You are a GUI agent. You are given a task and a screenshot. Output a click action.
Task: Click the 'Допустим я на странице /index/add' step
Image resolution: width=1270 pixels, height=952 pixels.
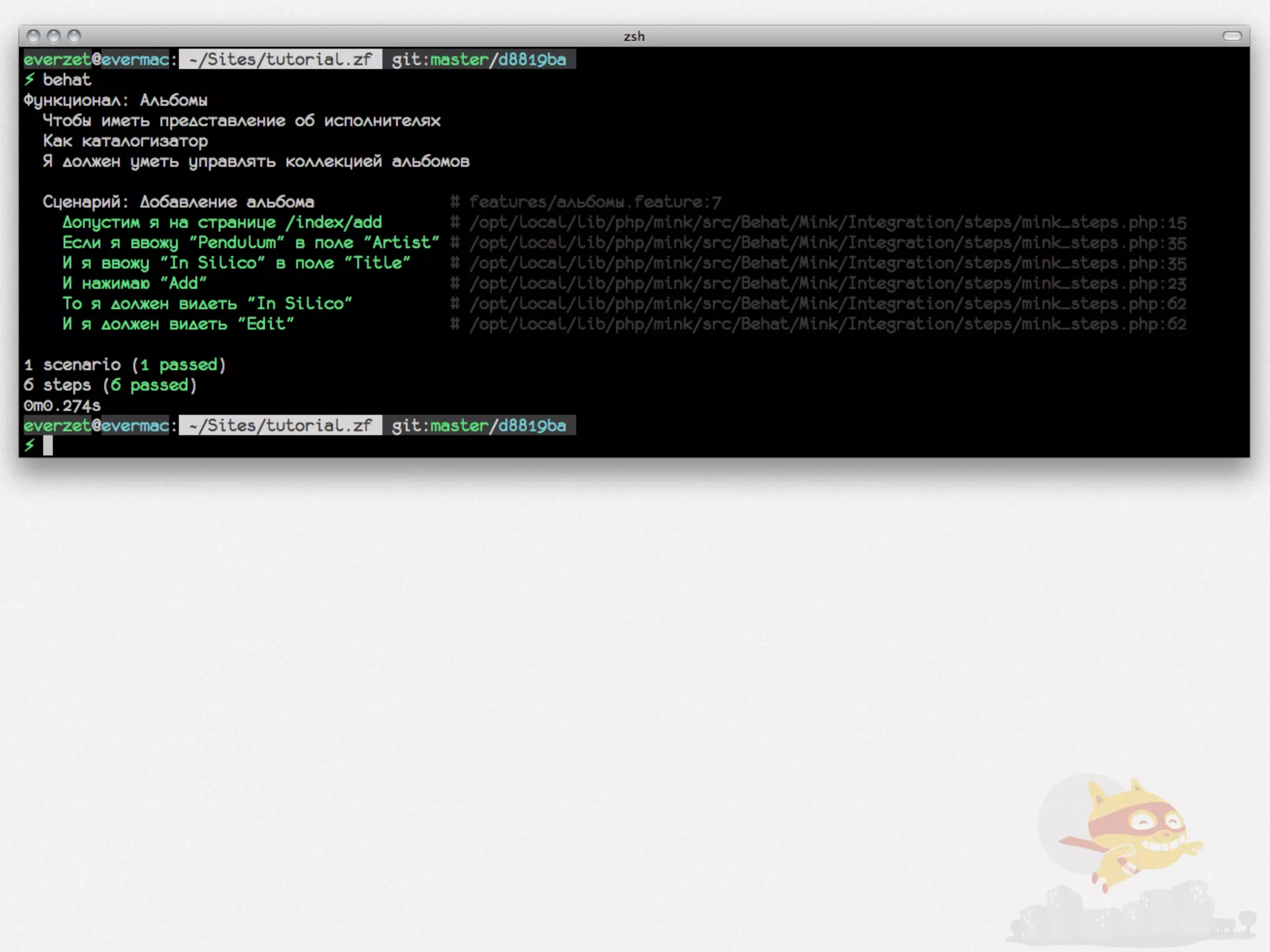tap(222, 223)
